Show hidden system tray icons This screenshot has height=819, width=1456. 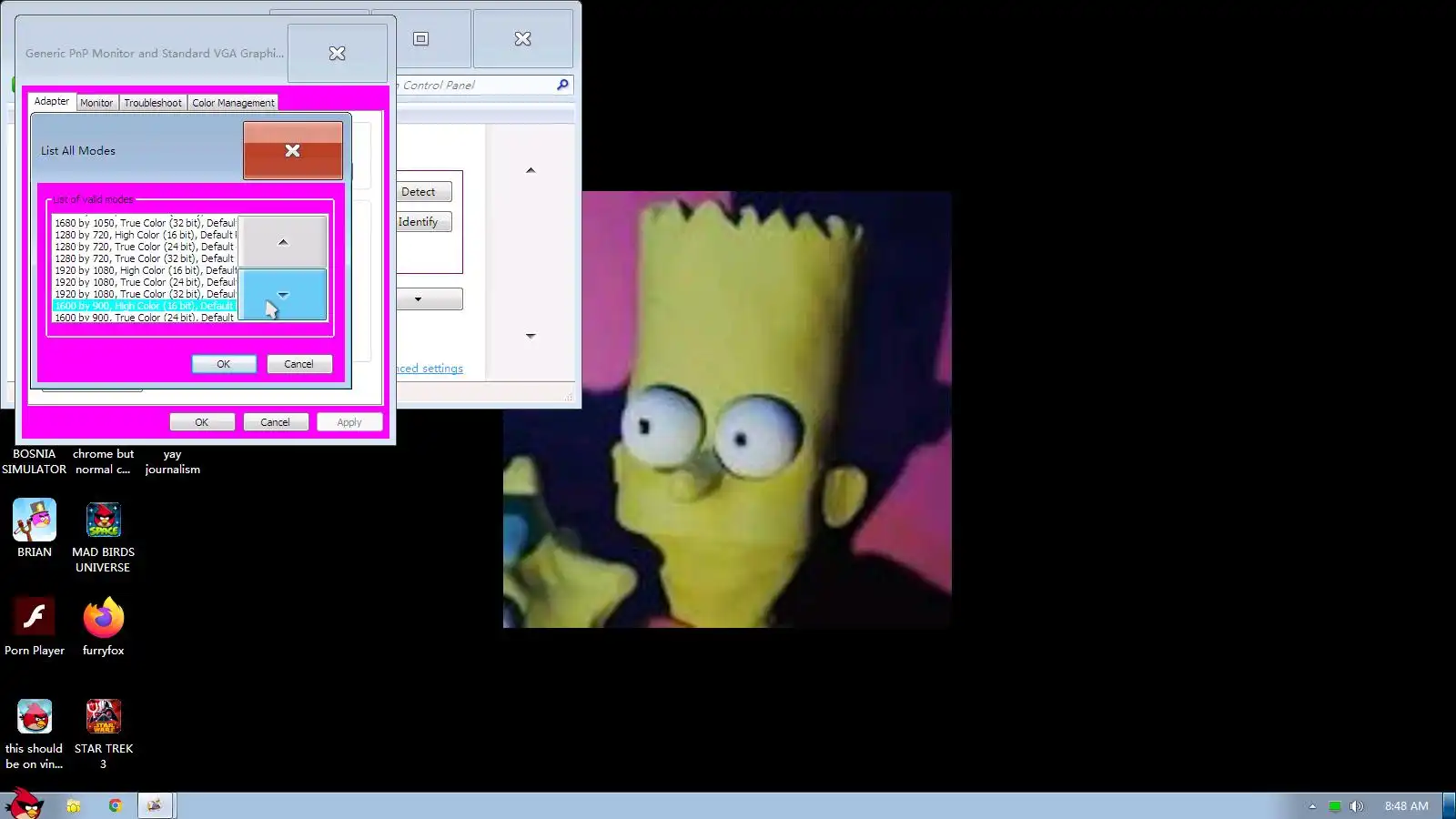pyautogui.click(x=1312, y=806)
